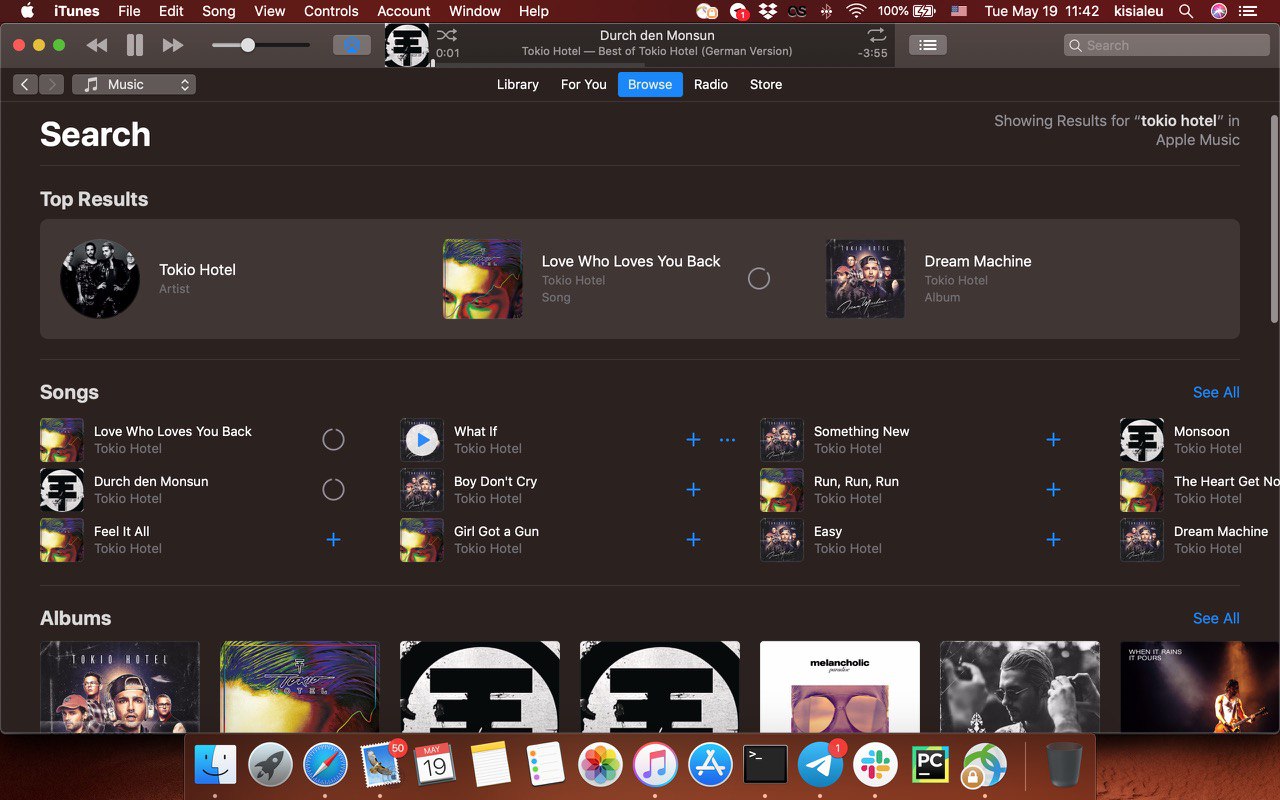Add Easy to library
This screenshot has height=800, width=1280.
(1053, 540)
